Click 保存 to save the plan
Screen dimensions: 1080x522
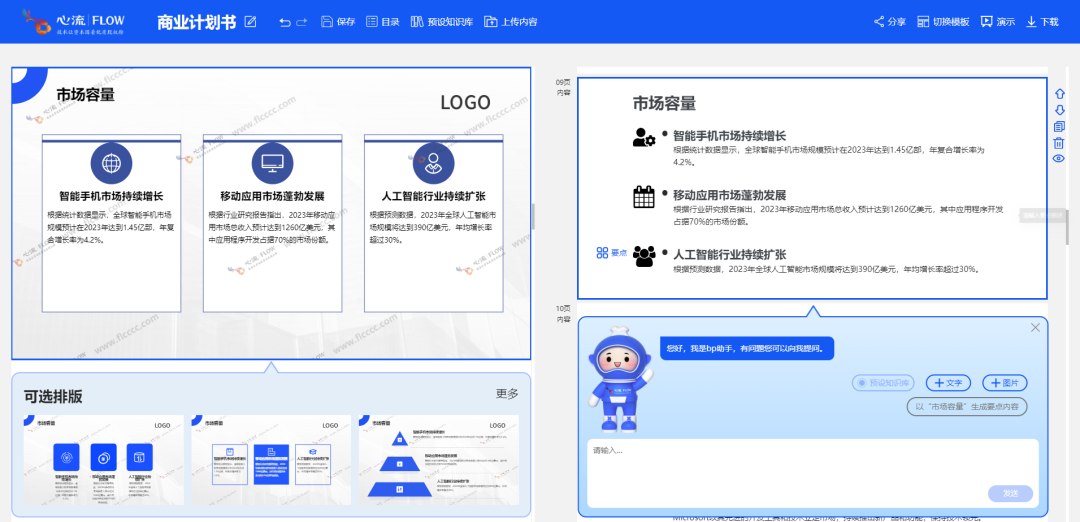tap(338, 22)
